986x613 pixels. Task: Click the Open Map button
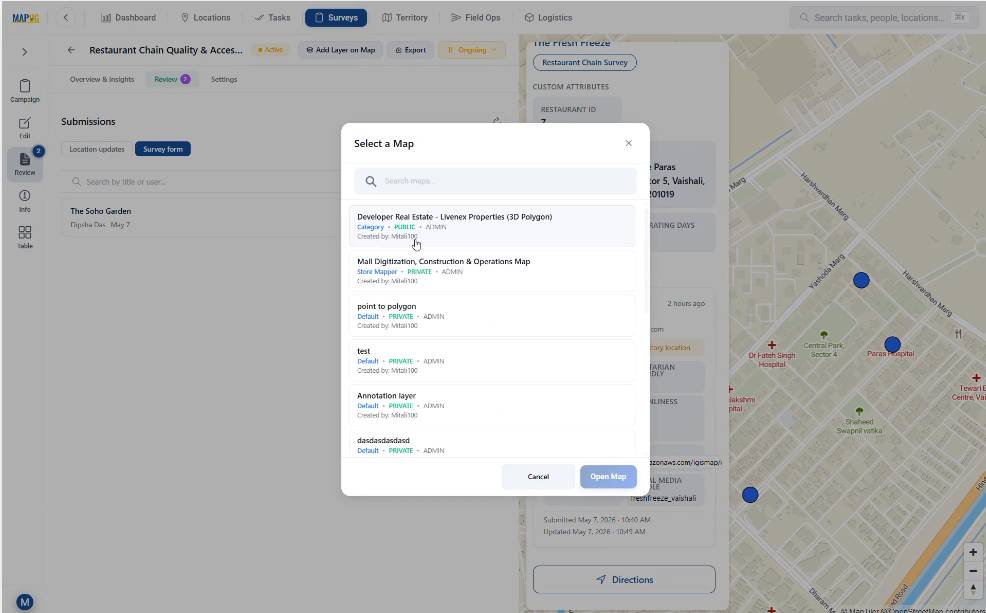tap(608, 477)
